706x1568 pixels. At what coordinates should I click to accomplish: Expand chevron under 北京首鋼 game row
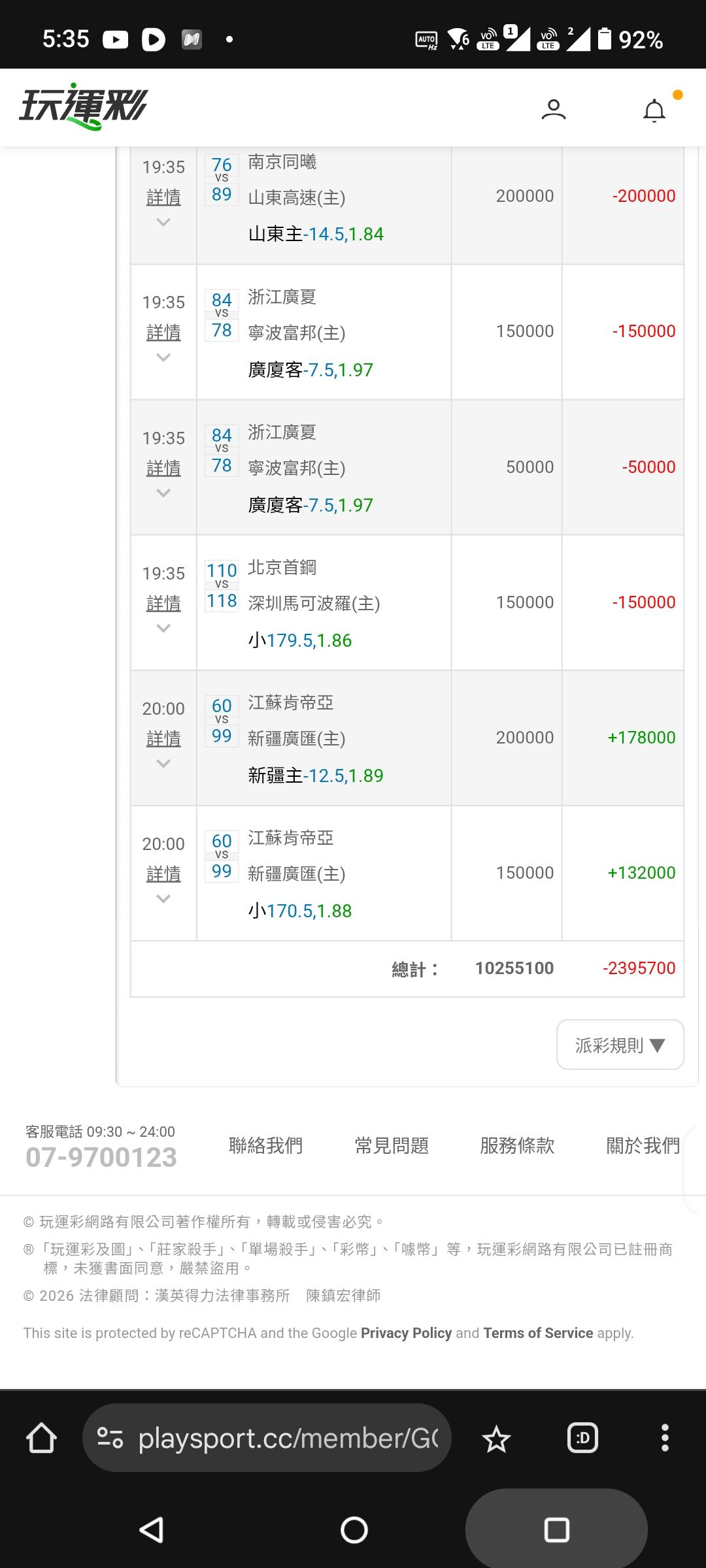click(163, 629)
